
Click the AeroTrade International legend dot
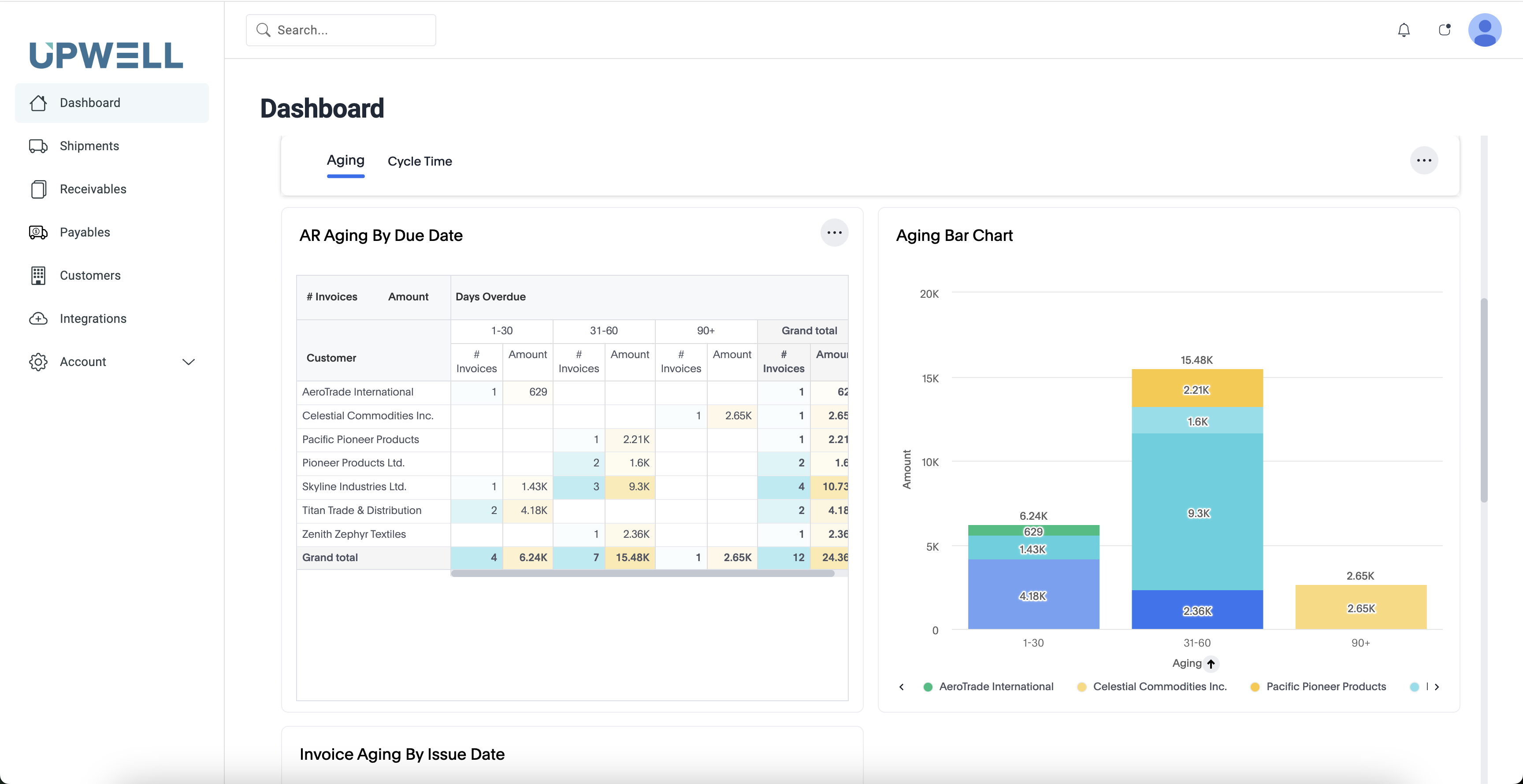coord(928,687)
